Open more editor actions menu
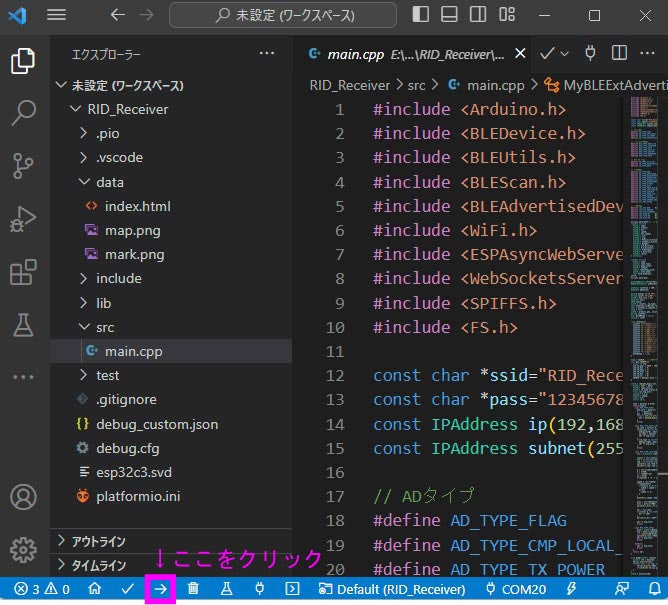 [x=647, y=54]
